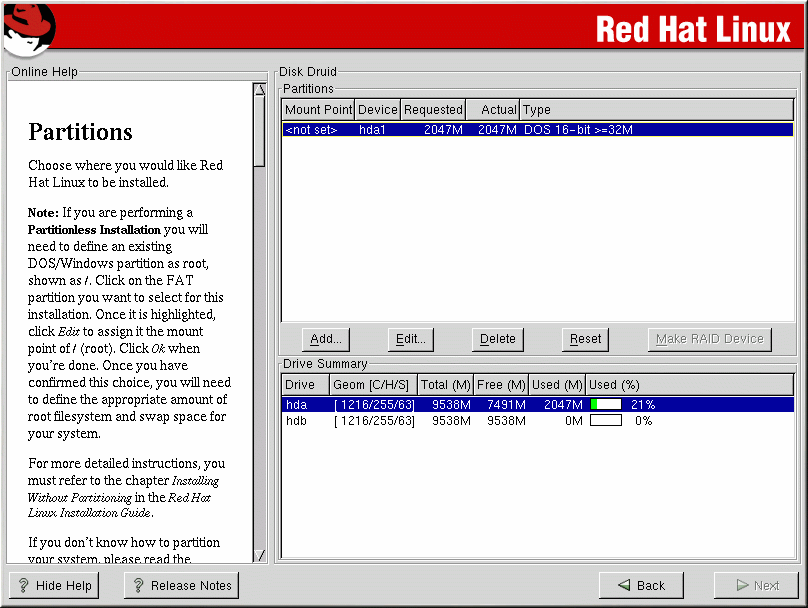This screenshot has height=608, width=808.
Task: Click the left arrow icon on Back
Action: tap(624, 586)
